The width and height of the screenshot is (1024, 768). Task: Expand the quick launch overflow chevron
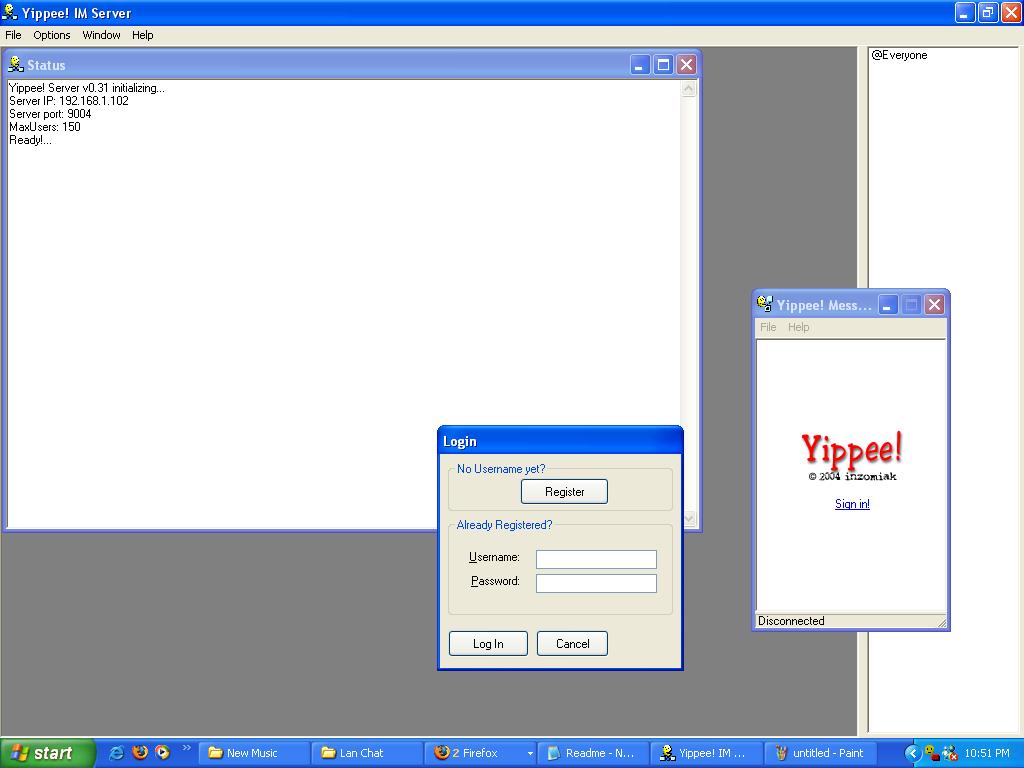(186, 748)
